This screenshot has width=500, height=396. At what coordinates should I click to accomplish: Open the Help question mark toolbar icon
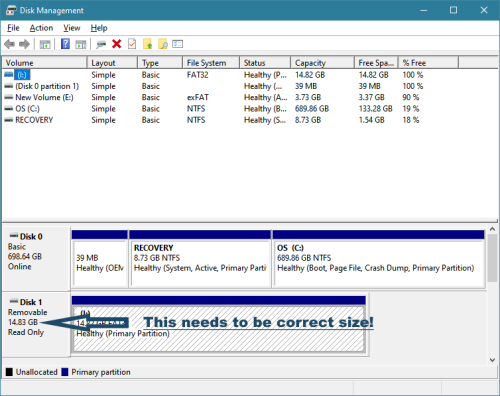pos(65,44)
